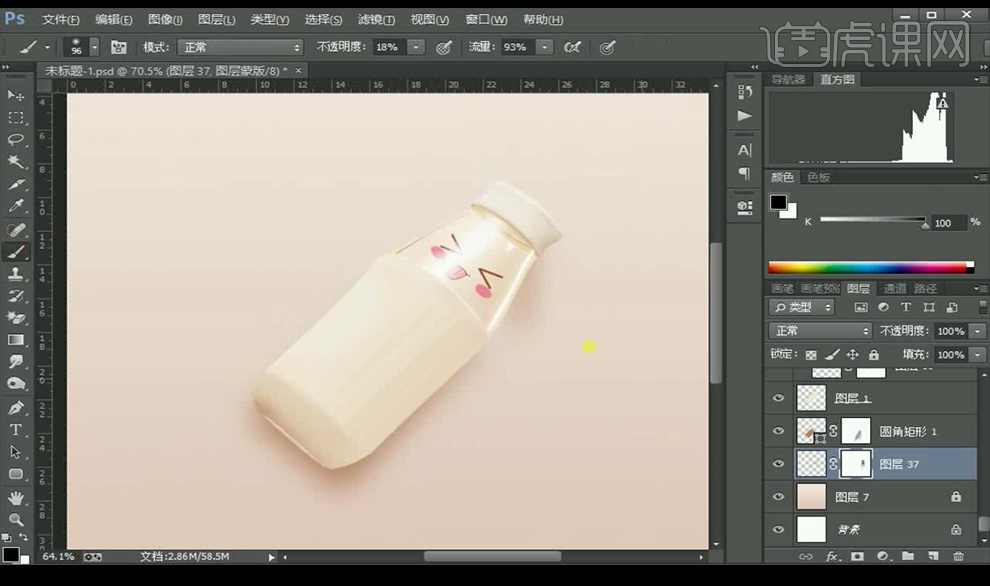
Task: Select the Horizontal Type tool
Action: [x=16, y=430]
